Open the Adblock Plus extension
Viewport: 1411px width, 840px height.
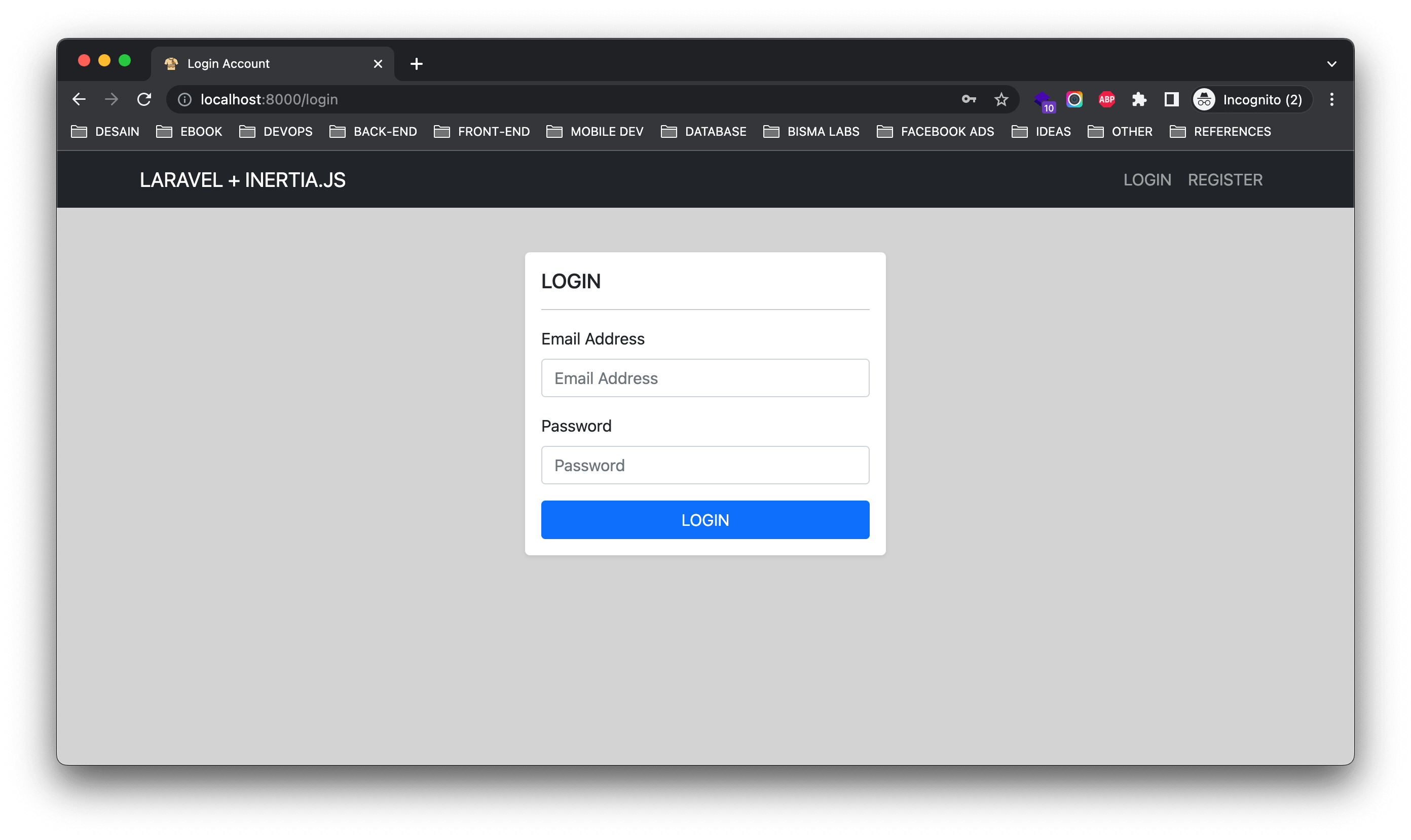click(x=1106, y=100)
